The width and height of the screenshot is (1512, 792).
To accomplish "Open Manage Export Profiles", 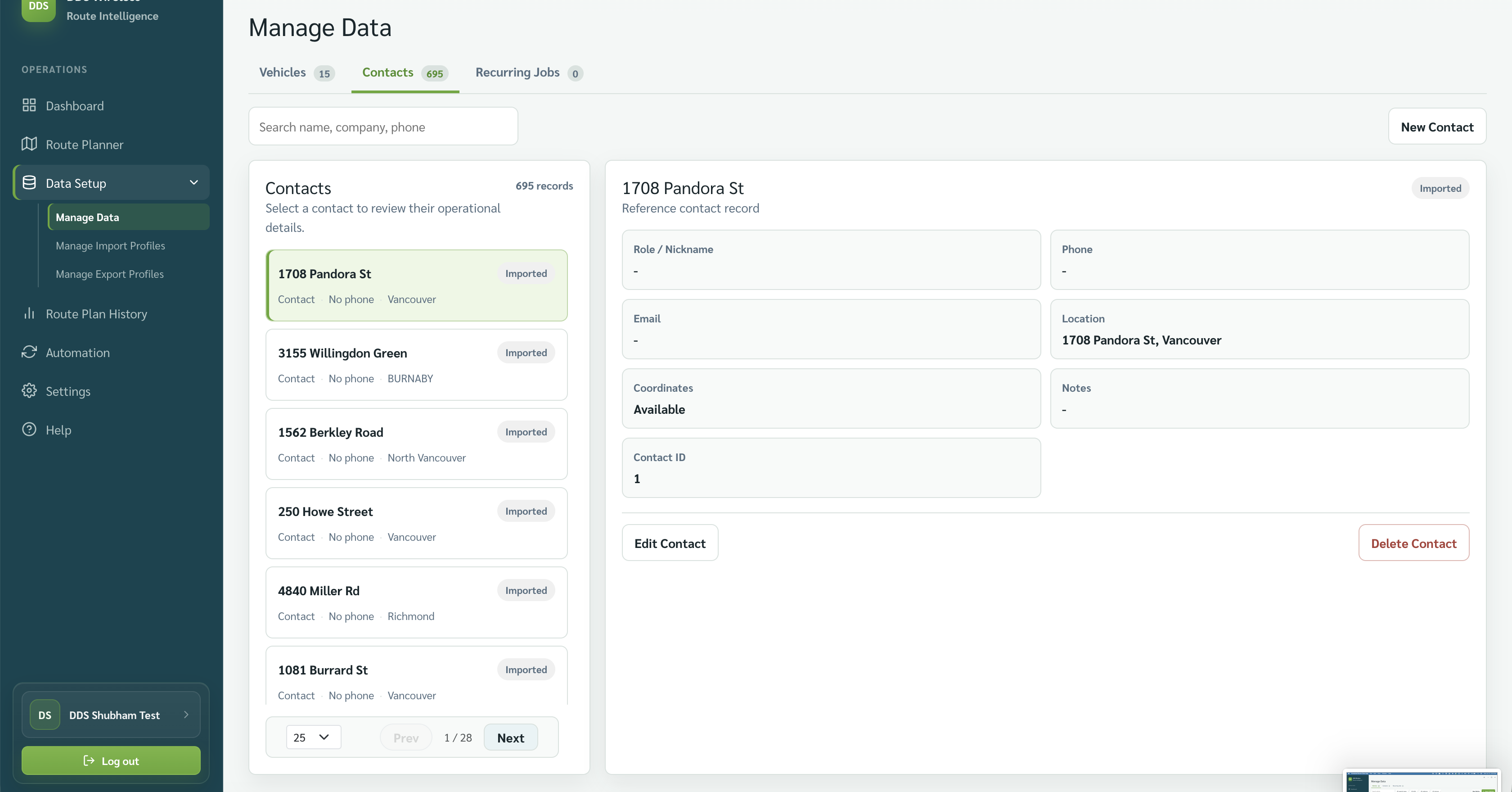I will (110, 274).
